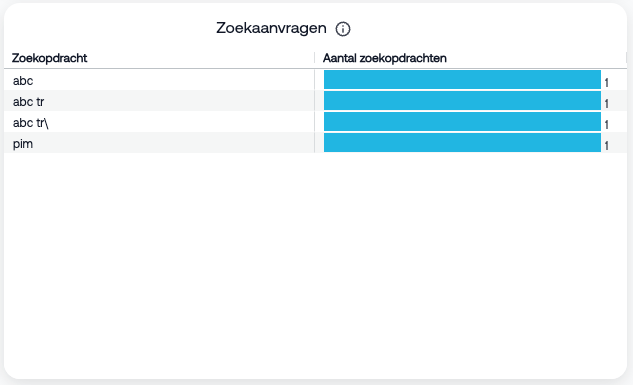This screenshot has height=385, width=633.
Task: Click the Zoekaanvragen widget title
Action: (271, 28)
